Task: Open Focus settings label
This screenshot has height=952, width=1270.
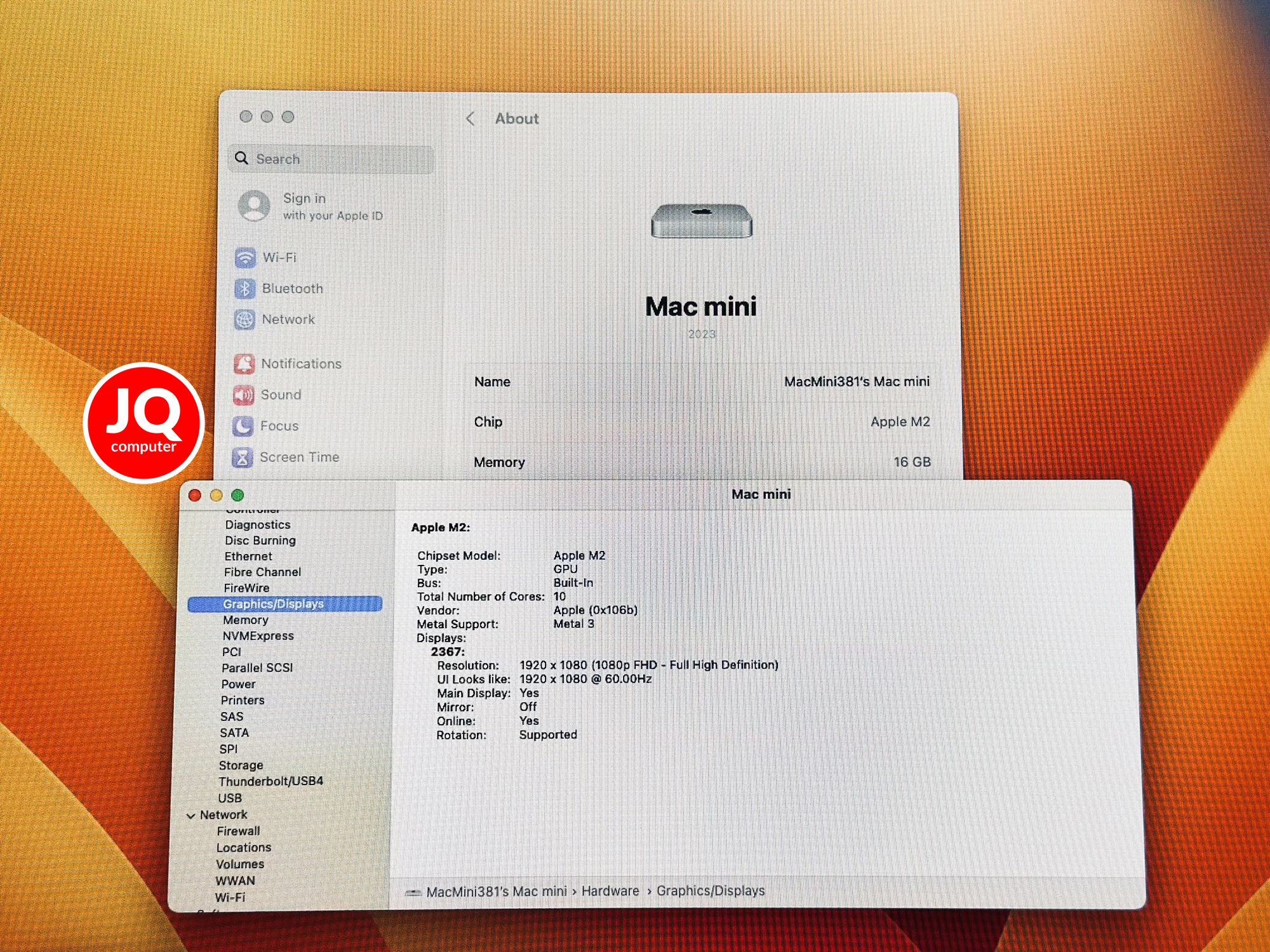Action: click(x=279, y=426)
